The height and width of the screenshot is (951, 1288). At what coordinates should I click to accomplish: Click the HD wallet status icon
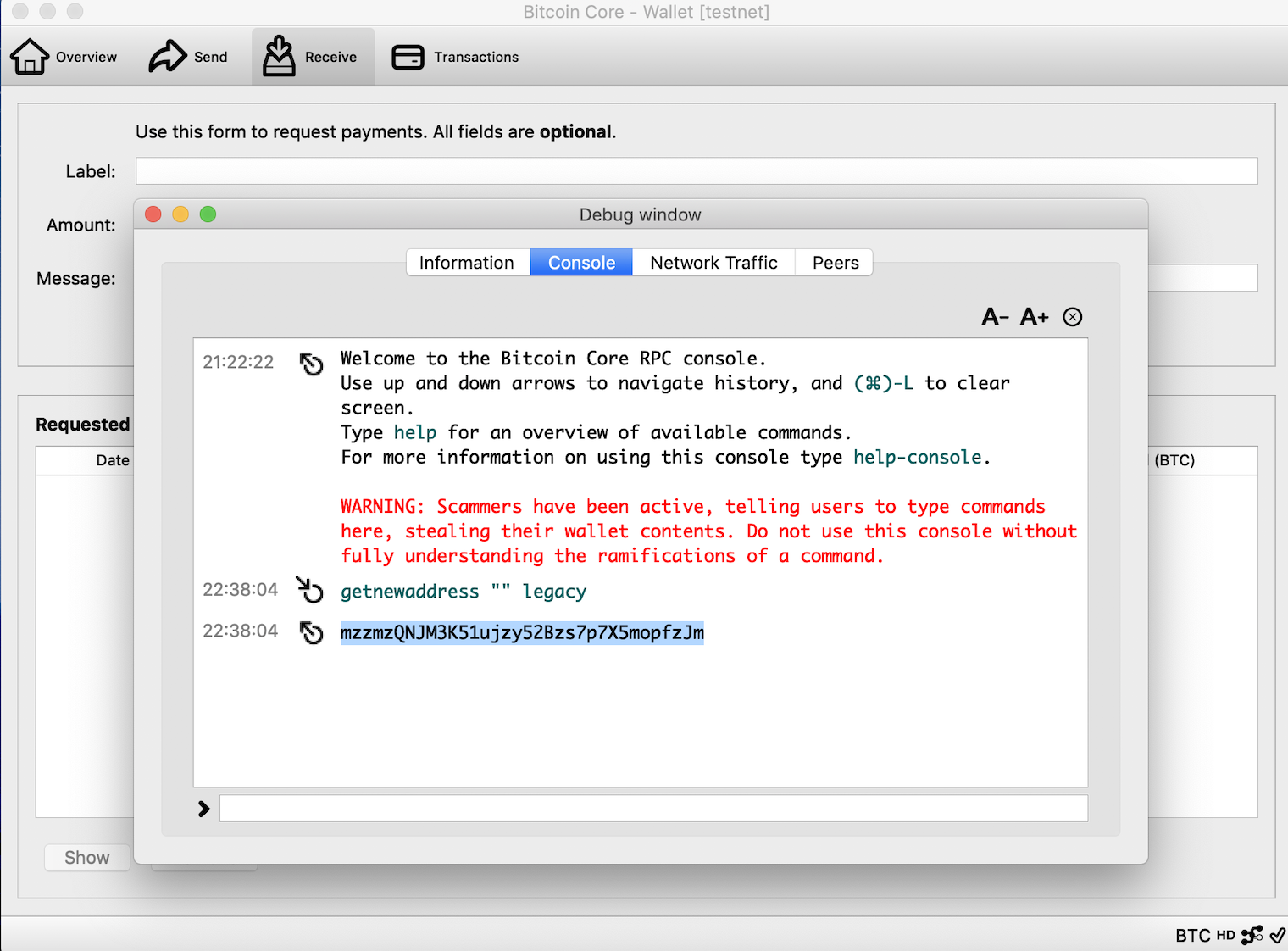1226,936
